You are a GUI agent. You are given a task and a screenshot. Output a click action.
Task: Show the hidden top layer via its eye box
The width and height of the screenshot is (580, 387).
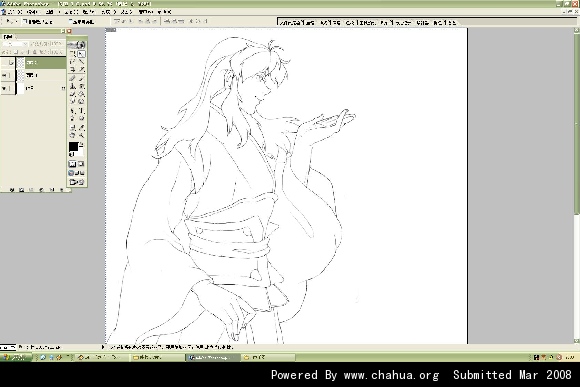(4, 62)
